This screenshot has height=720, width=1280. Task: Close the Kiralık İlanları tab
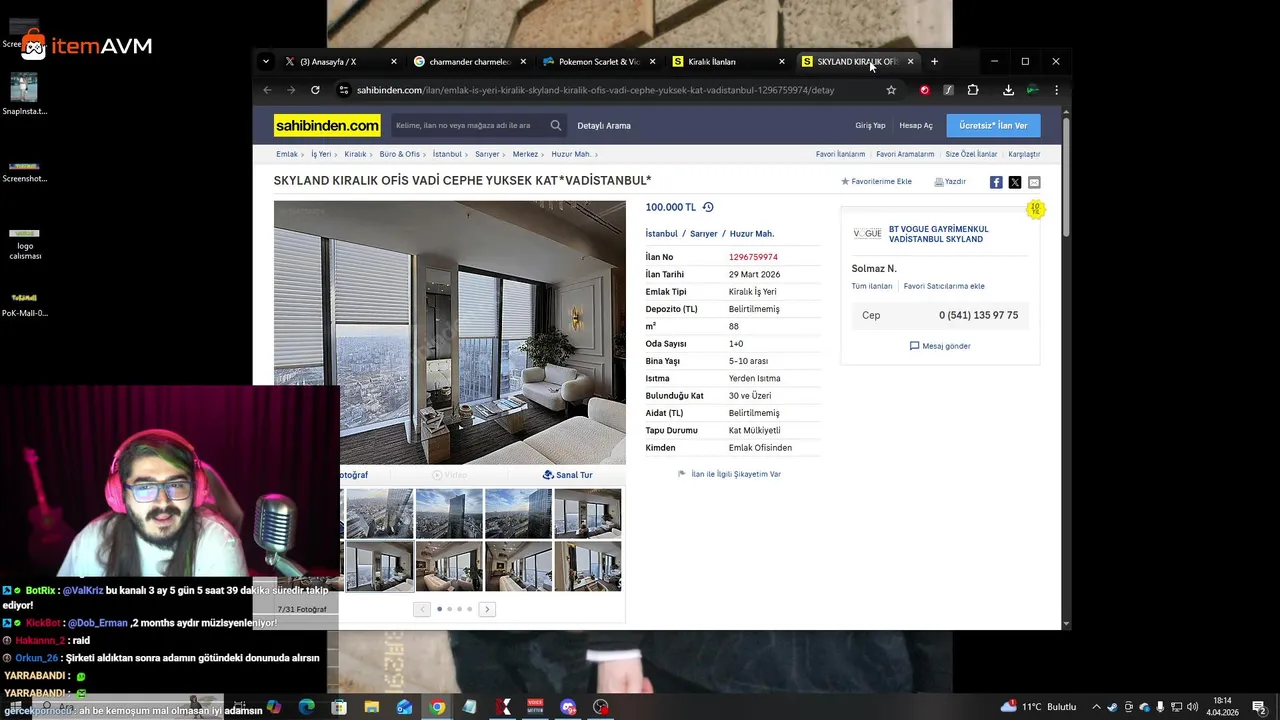781,61
